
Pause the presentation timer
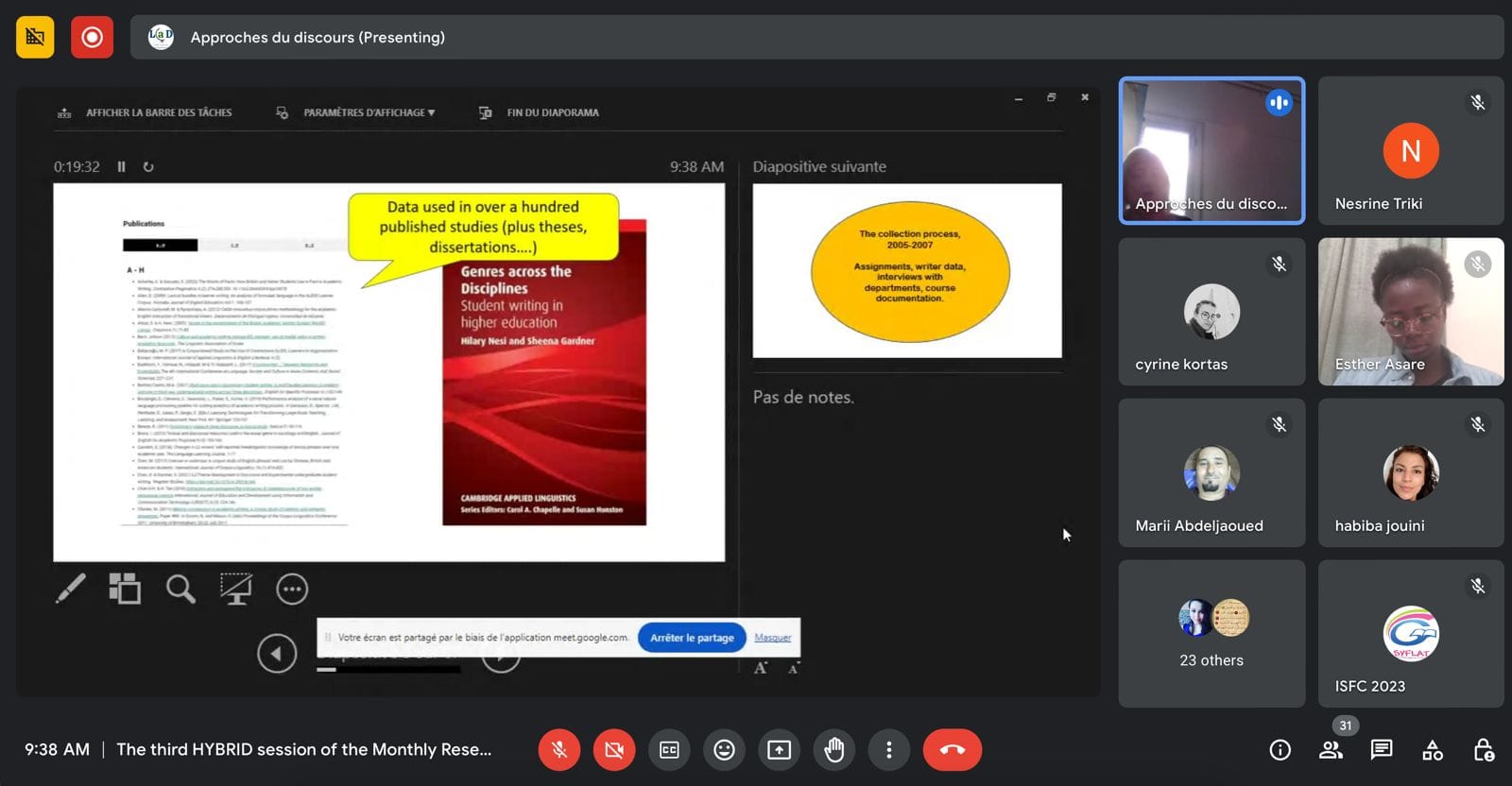pyautogui.click(x=121, y=166)
